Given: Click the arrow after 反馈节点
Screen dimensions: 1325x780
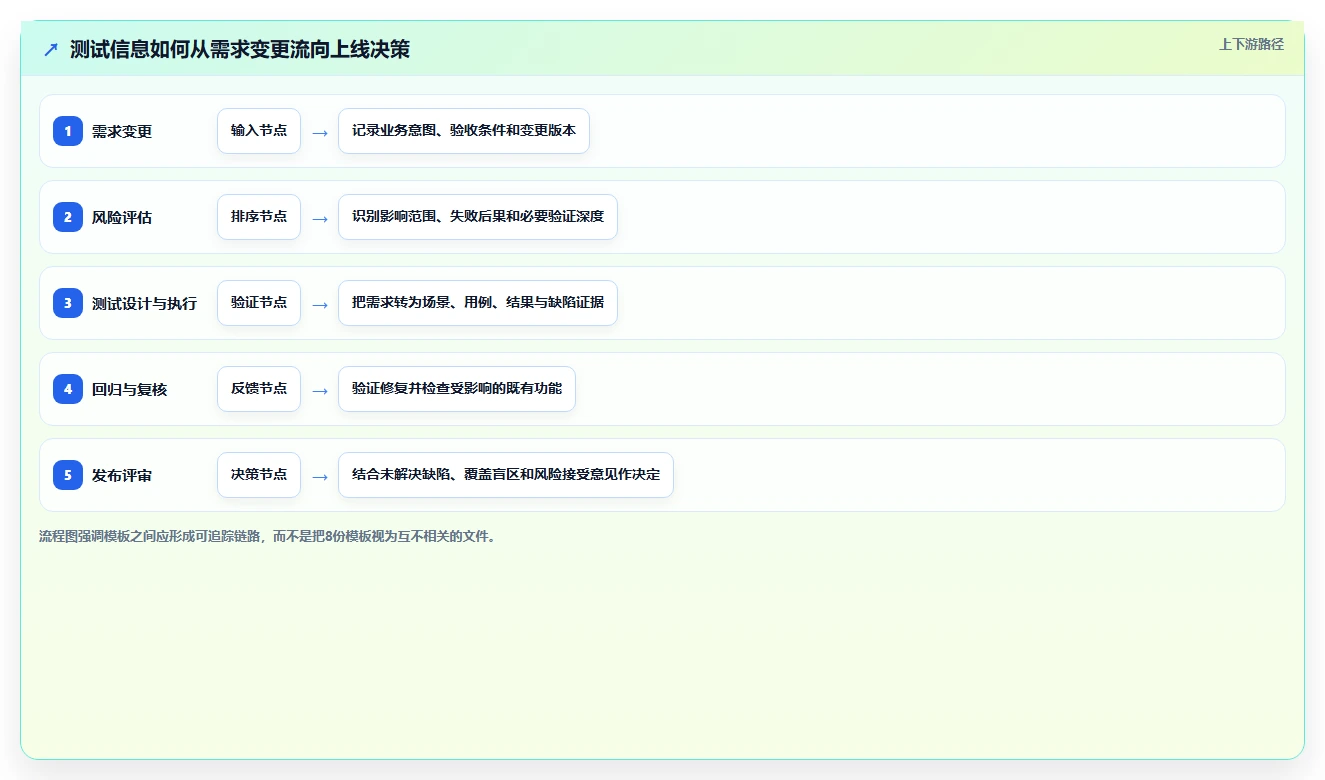Looking at the screenshot, I should [x=320, y=390].
